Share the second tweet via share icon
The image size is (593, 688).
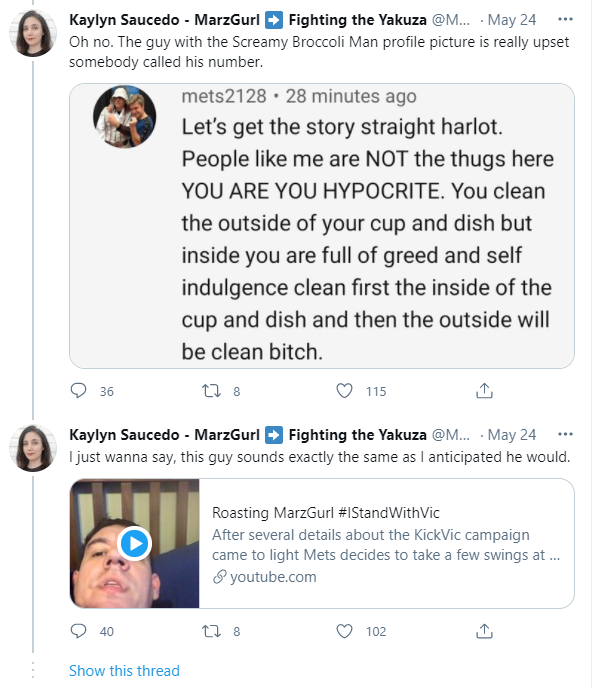(x=485, y=631)
